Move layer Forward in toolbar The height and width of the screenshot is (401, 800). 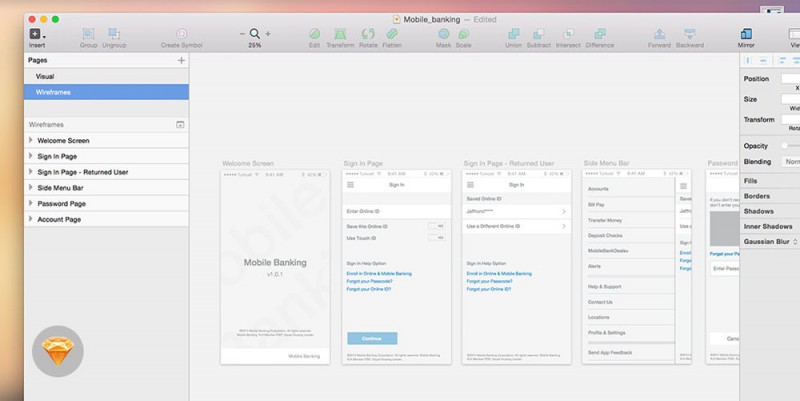click(660, 35)
